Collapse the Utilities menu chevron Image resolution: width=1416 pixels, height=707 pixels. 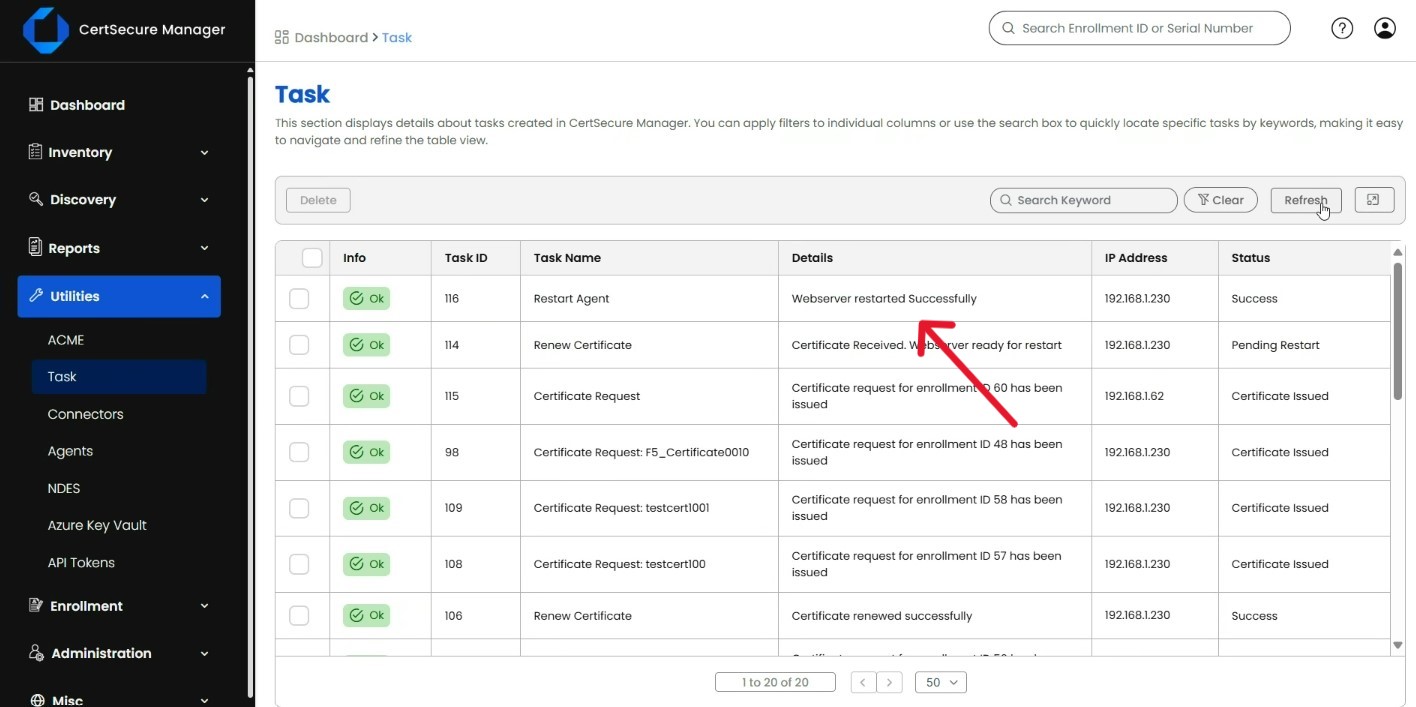(204, 296)
